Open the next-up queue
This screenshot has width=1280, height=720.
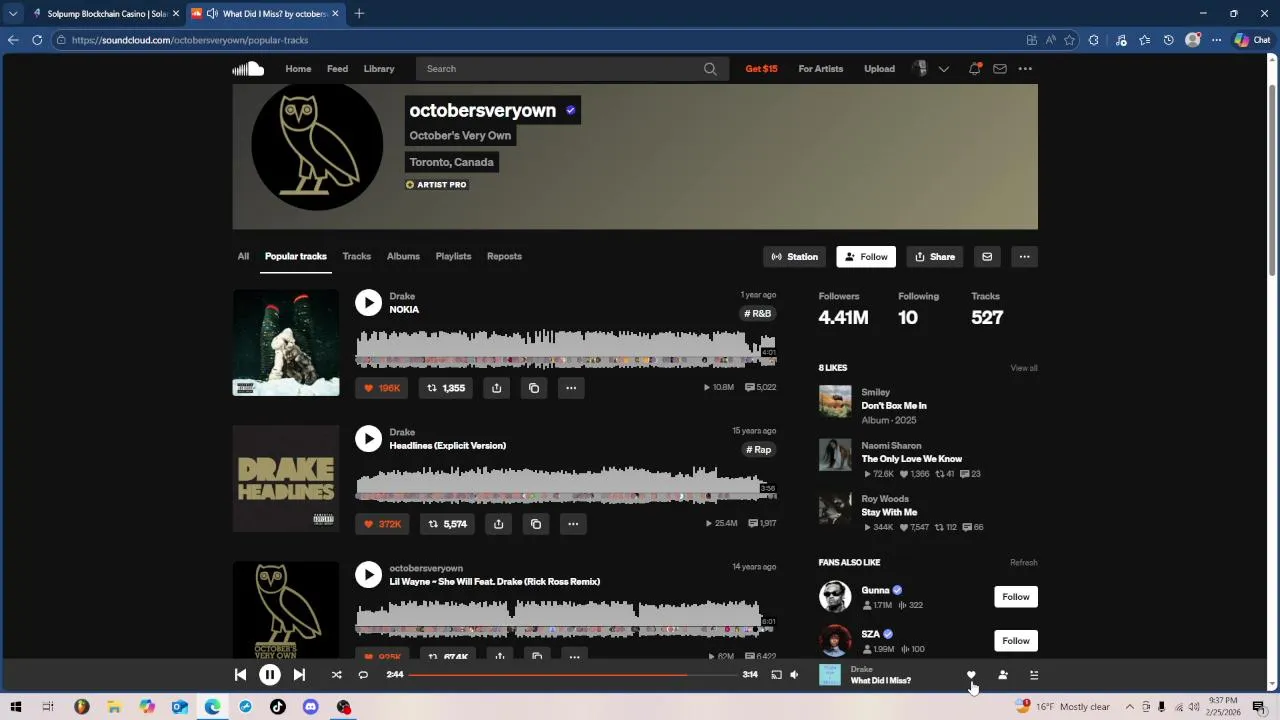1034,675
